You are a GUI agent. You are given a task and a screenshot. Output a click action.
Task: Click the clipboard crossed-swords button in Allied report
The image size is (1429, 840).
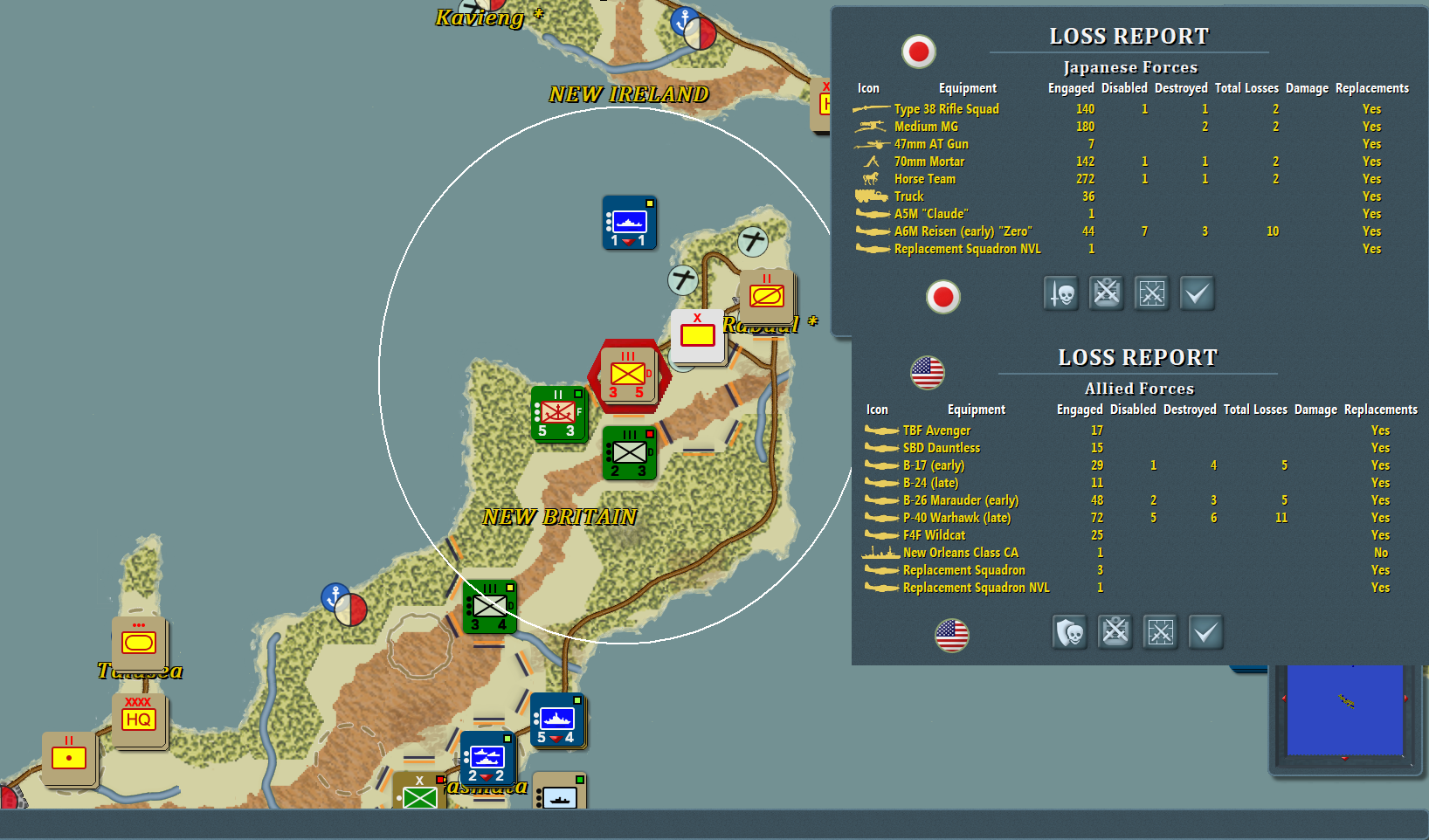(1115, 632)
